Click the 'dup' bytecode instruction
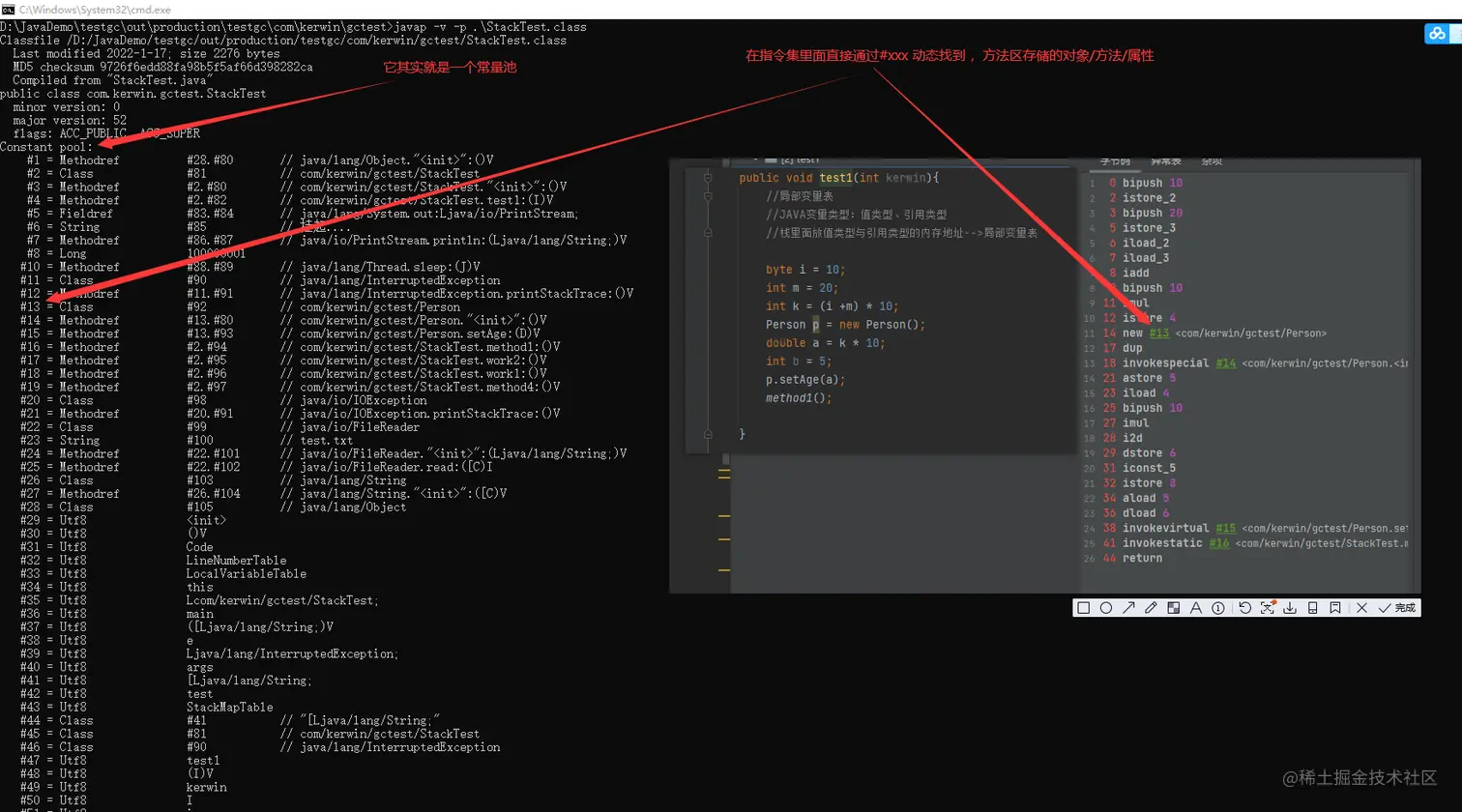Screen dimensions: 1462x812 (1132, 348)
